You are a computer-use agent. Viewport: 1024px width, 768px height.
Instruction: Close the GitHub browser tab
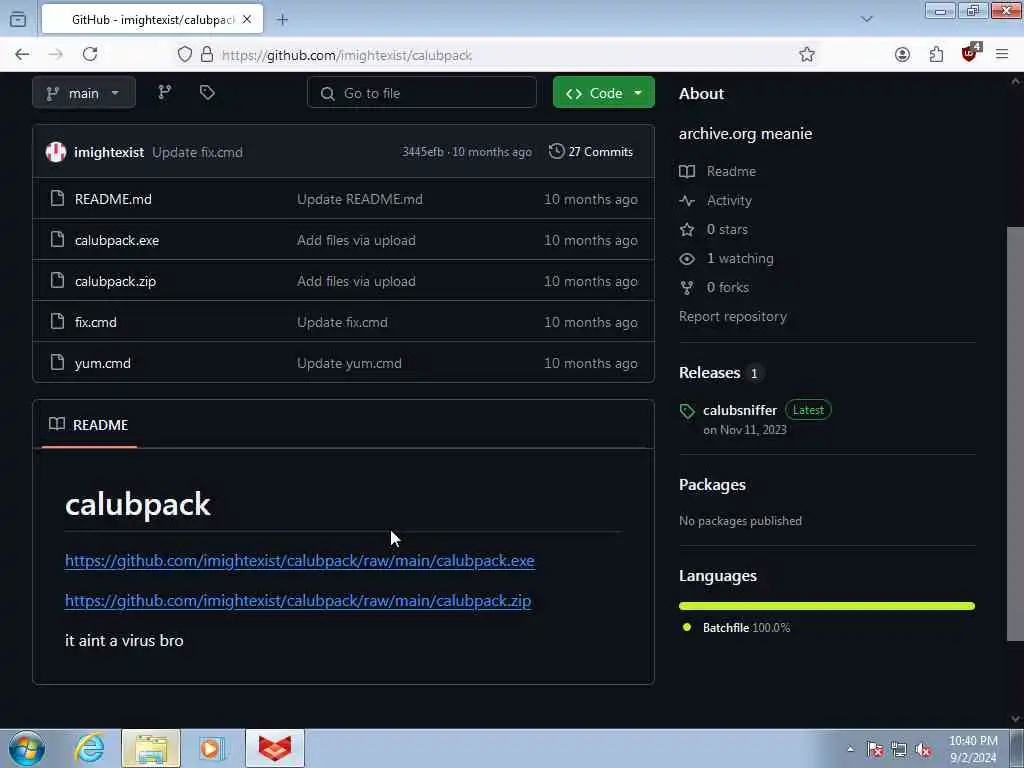coord(247,20)
